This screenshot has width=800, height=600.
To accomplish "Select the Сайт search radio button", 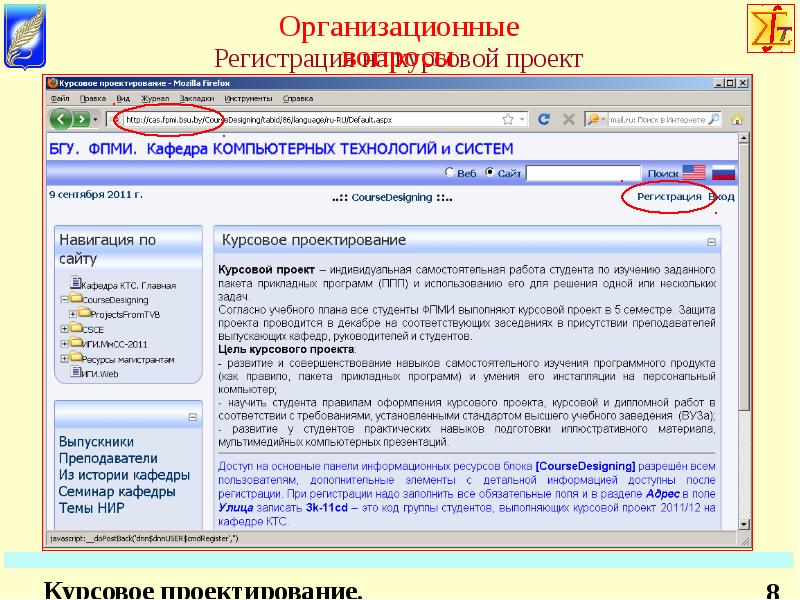I will click(x=489, y=172).
